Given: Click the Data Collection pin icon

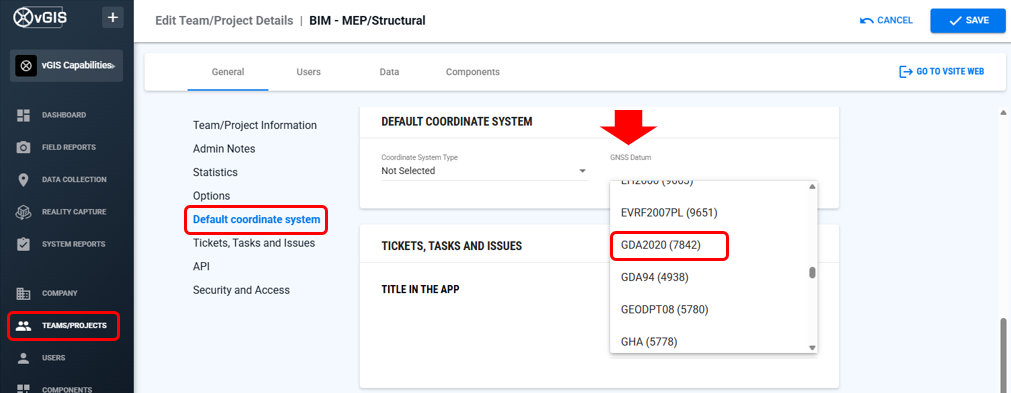Looking at the screenshot, I should click(x=24, y=180).
